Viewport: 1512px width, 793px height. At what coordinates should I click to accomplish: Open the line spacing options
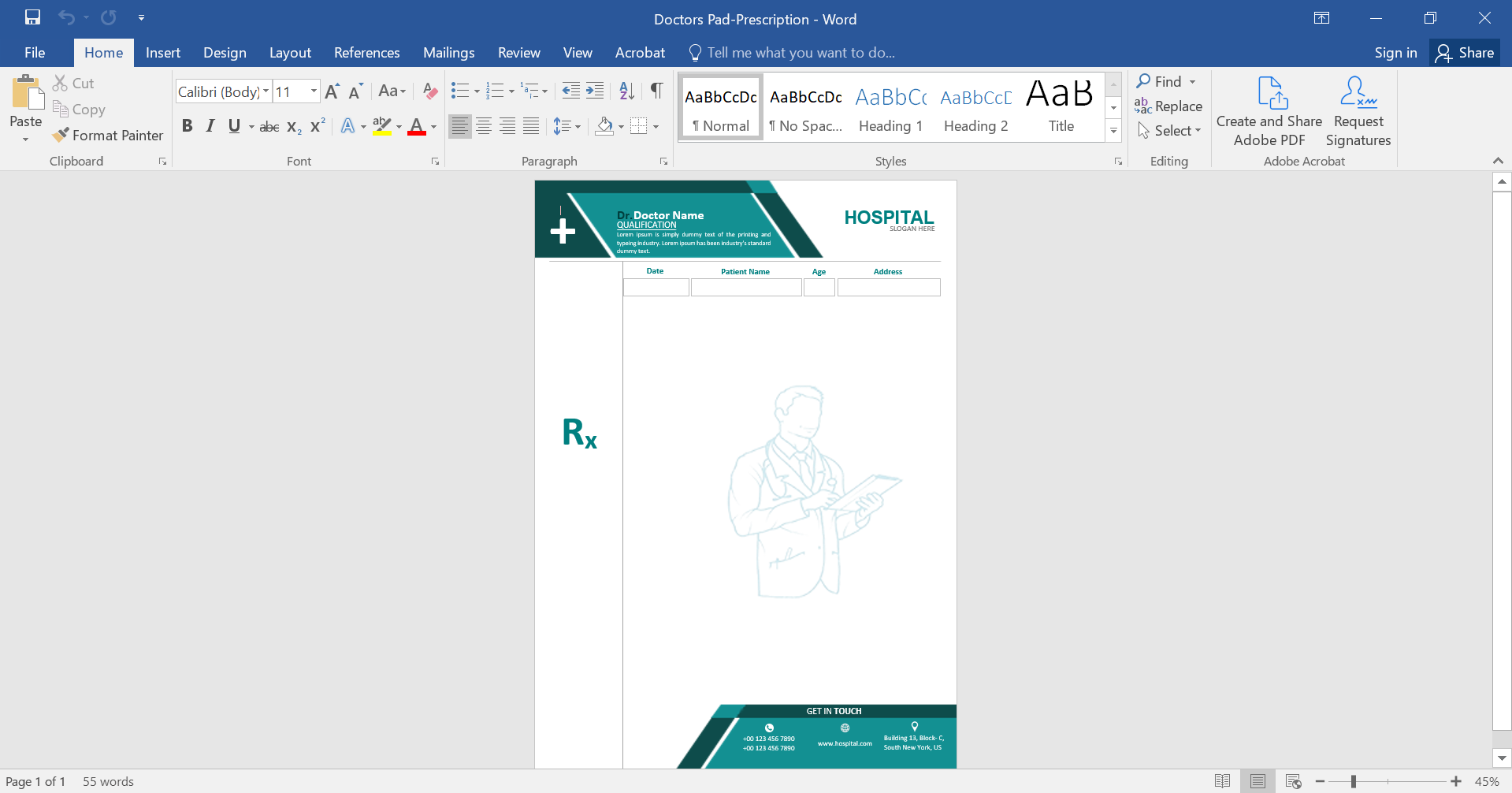pyautogui.click(x=566, y=125)
